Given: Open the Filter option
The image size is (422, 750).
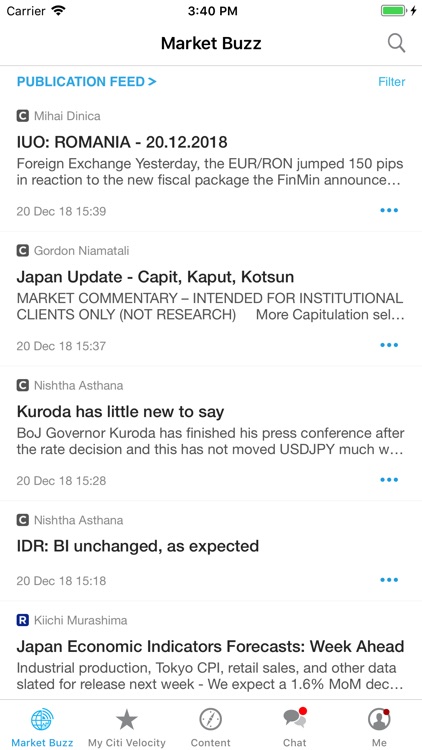Looking at the screenshot, I should (391, 82).
